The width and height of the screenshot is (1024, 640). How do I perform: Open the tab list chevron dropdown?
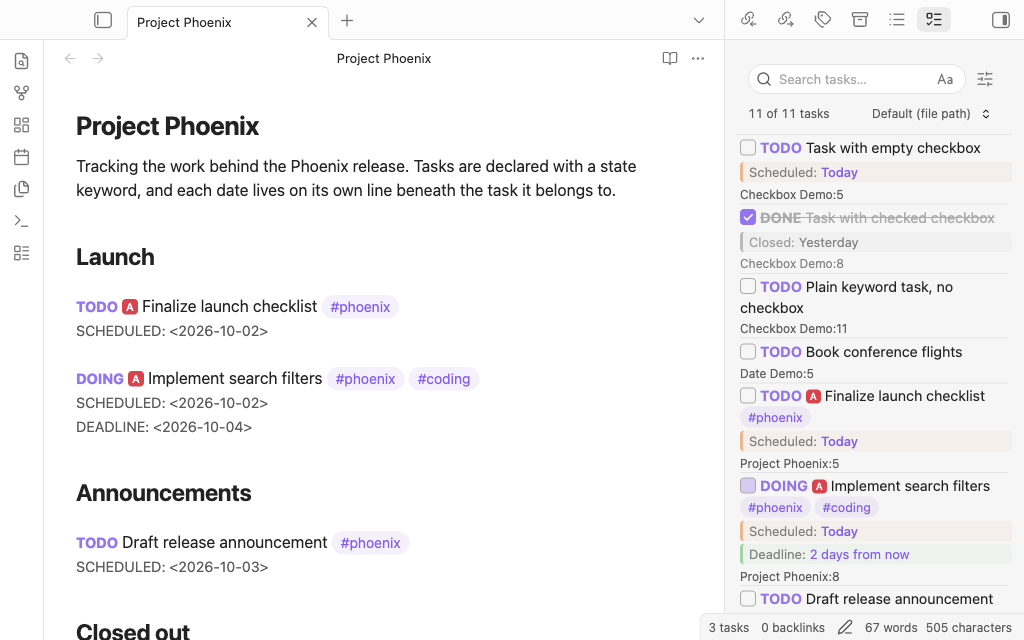point(699,21)
